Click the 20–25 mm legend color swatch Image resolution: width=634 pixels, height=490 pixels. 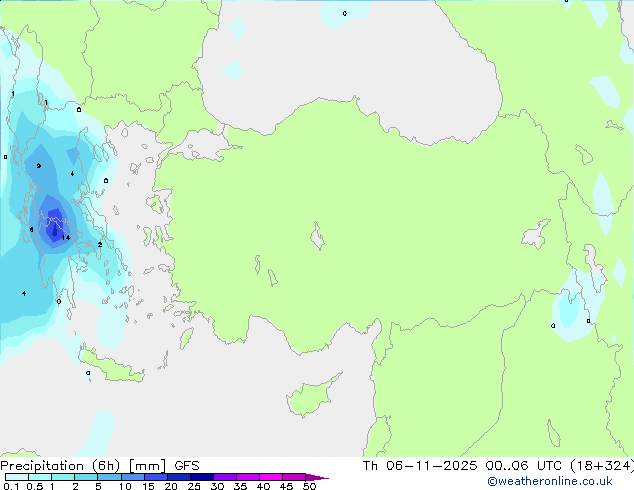coord(179,477)
